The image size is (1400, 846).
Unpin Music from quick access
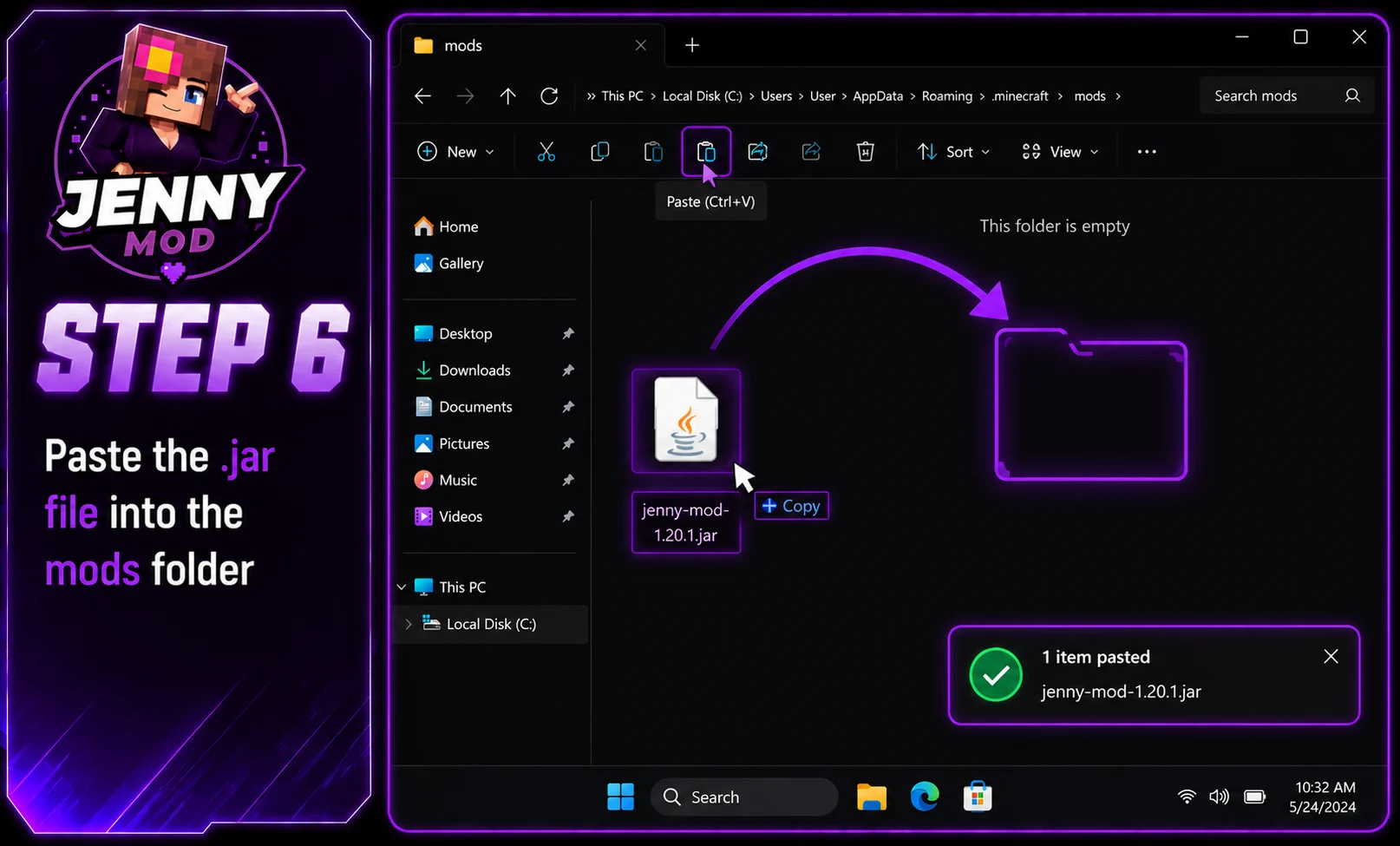568,480
